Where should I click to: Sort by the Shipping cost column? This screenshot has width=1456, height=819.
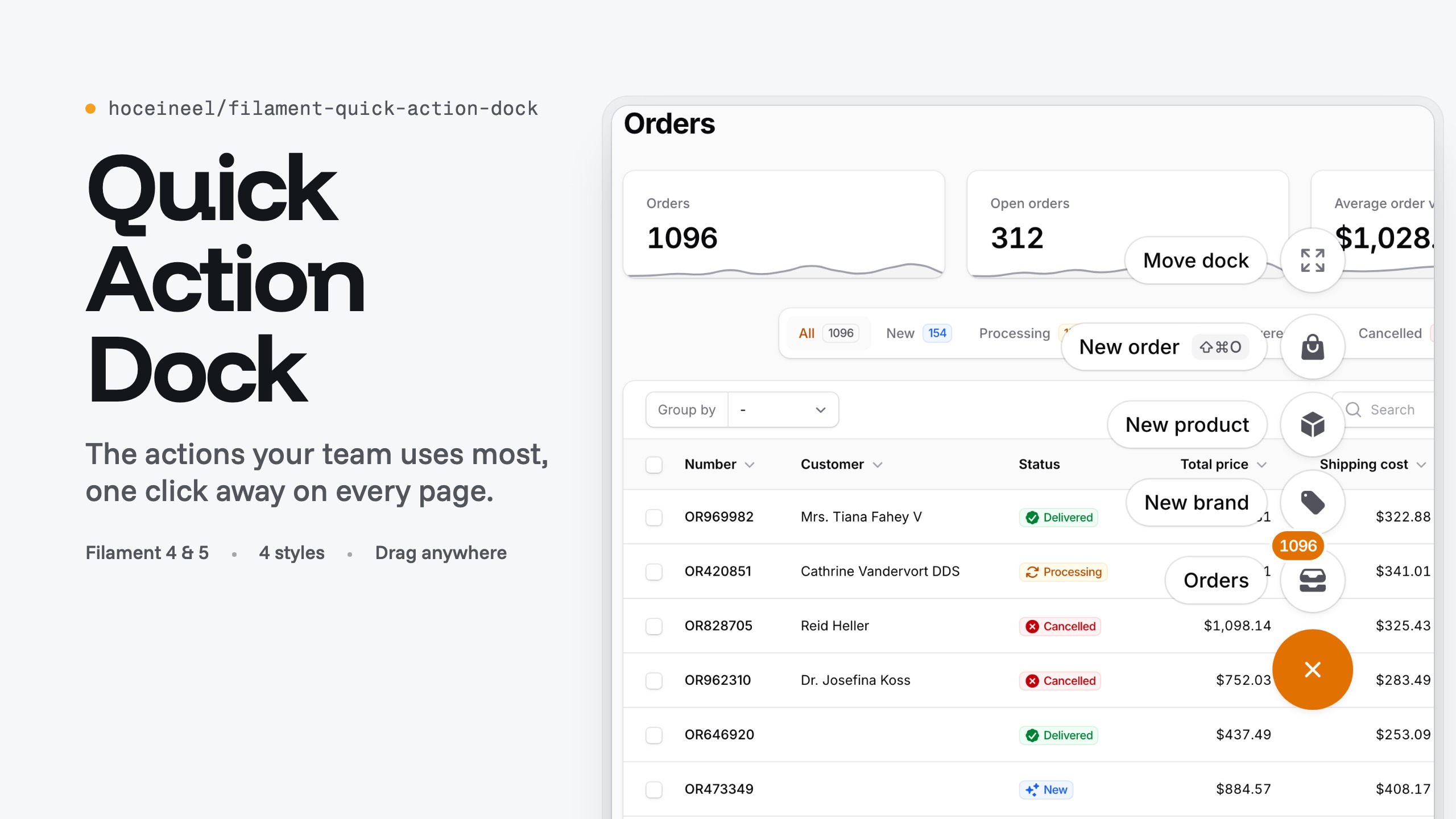1372,465
